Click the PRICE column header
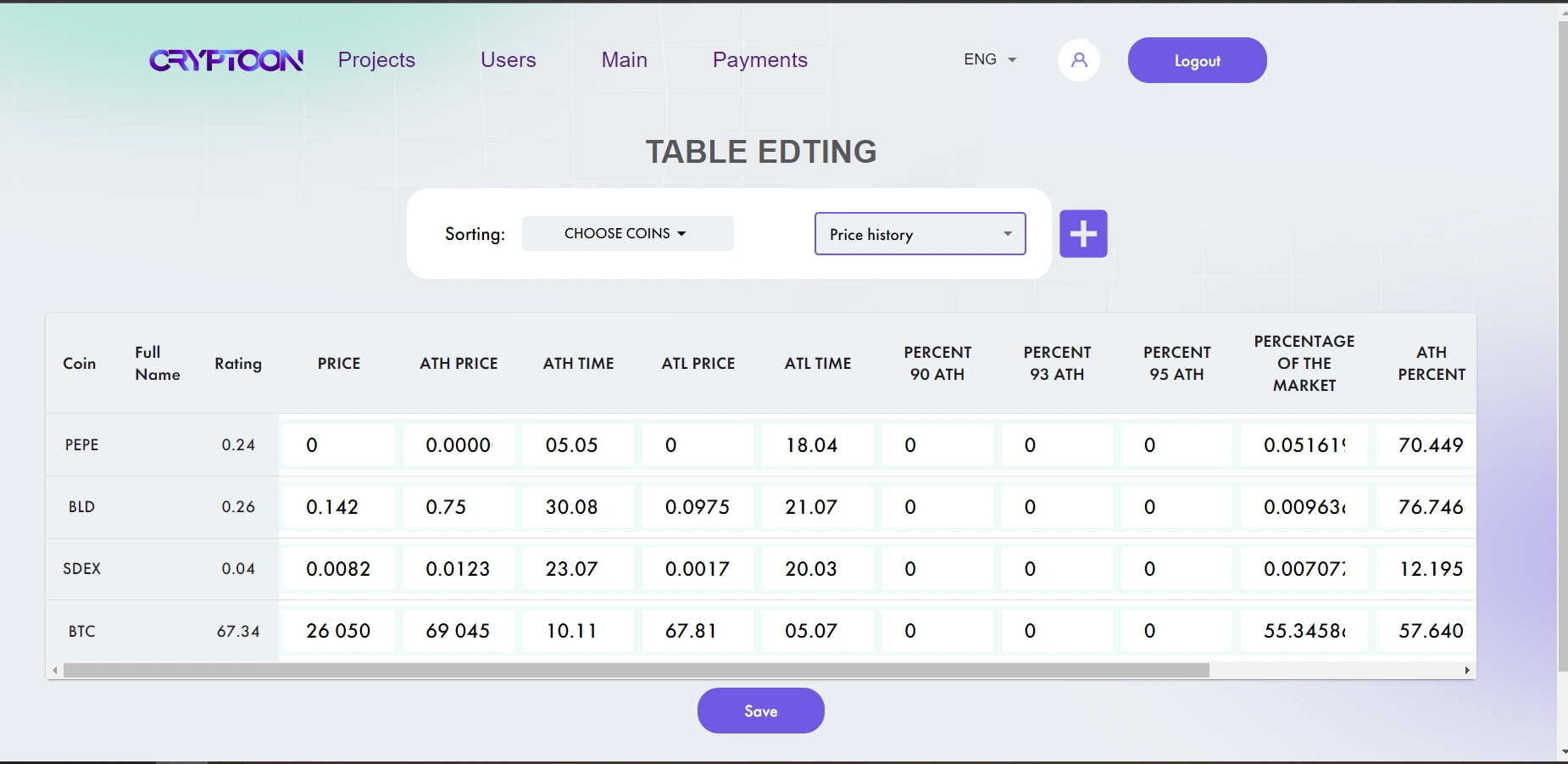 tap(339, 364)
